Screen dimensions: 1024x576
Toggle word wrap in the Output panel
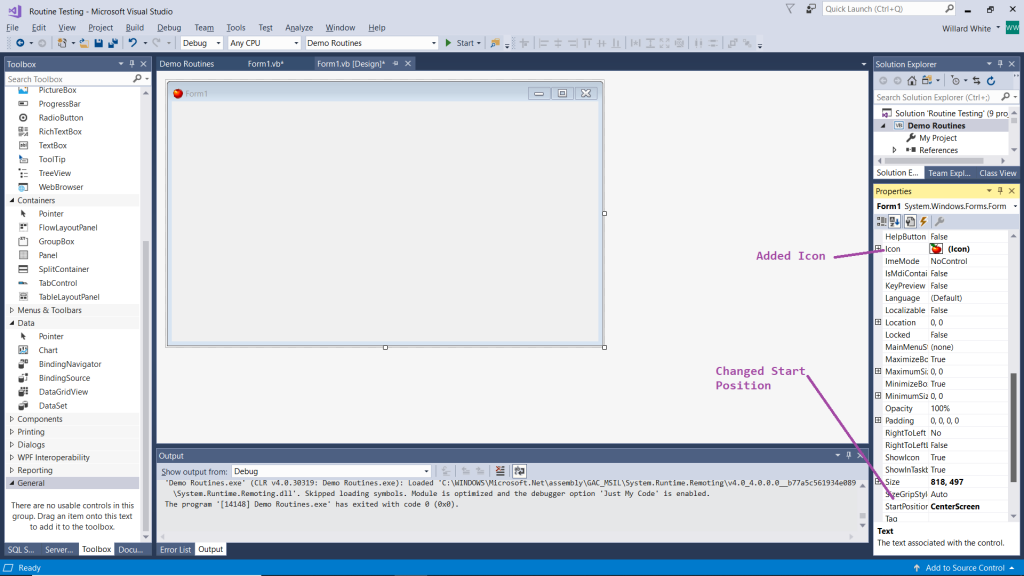[520, 471]
